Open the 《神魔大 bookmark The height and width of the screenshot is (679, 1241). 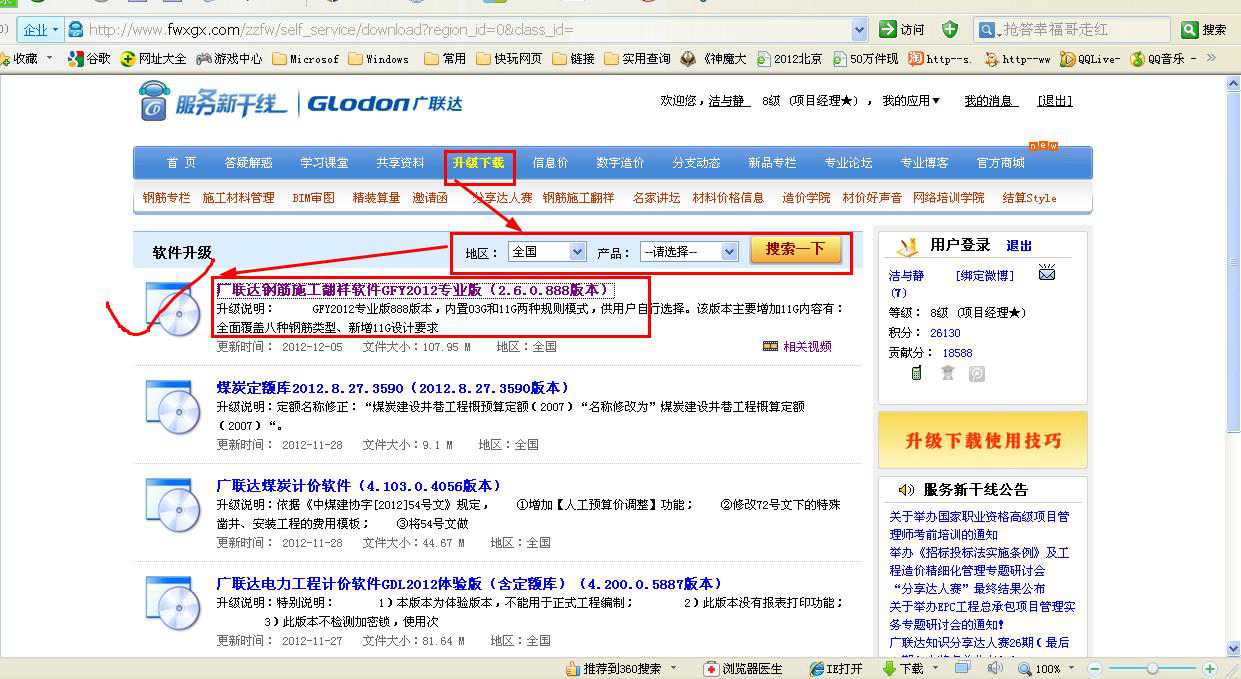713,59
